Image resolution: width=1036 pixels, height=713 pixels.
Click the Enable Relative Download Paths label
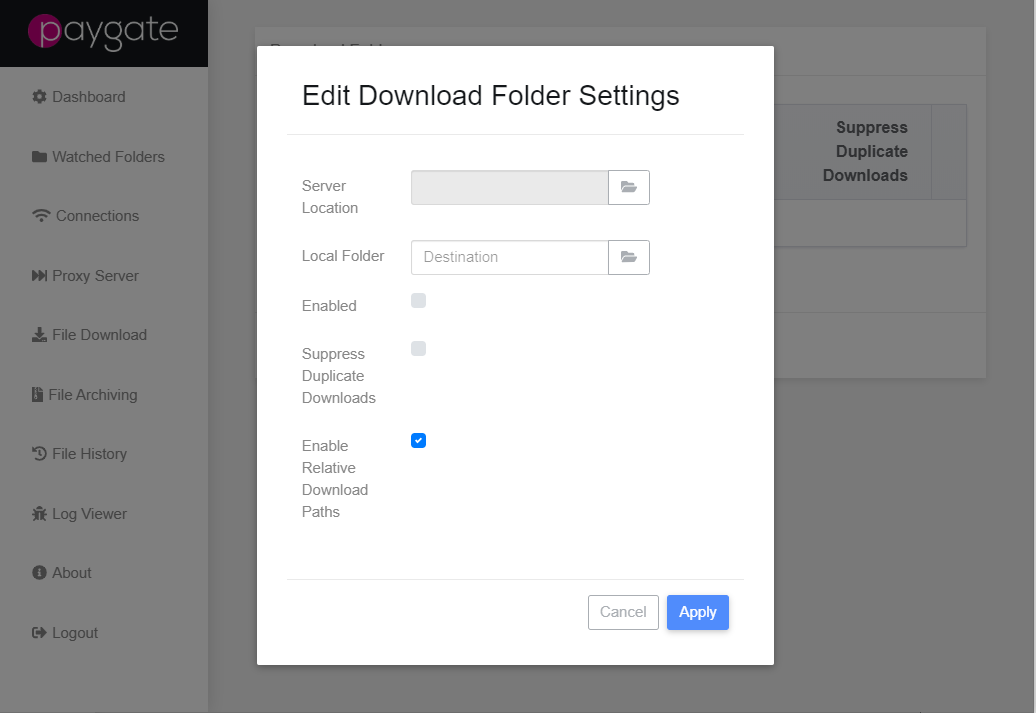334,479
